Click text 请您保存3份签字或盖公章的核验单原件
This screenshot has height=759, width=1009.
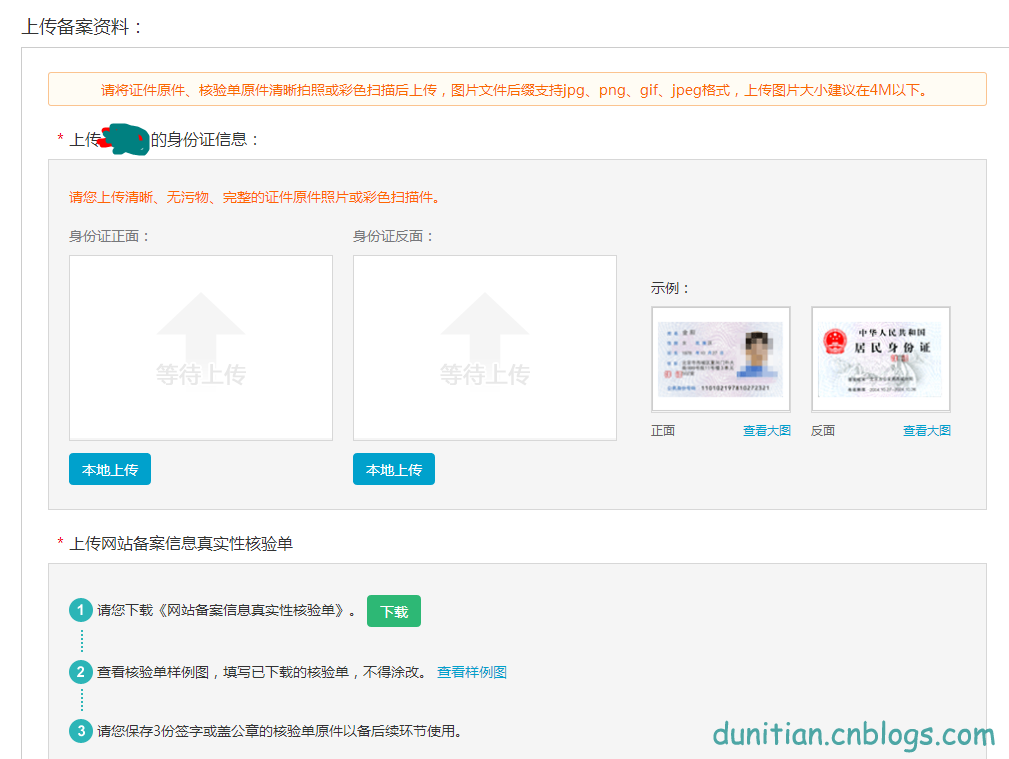click(x=279, y=731)
